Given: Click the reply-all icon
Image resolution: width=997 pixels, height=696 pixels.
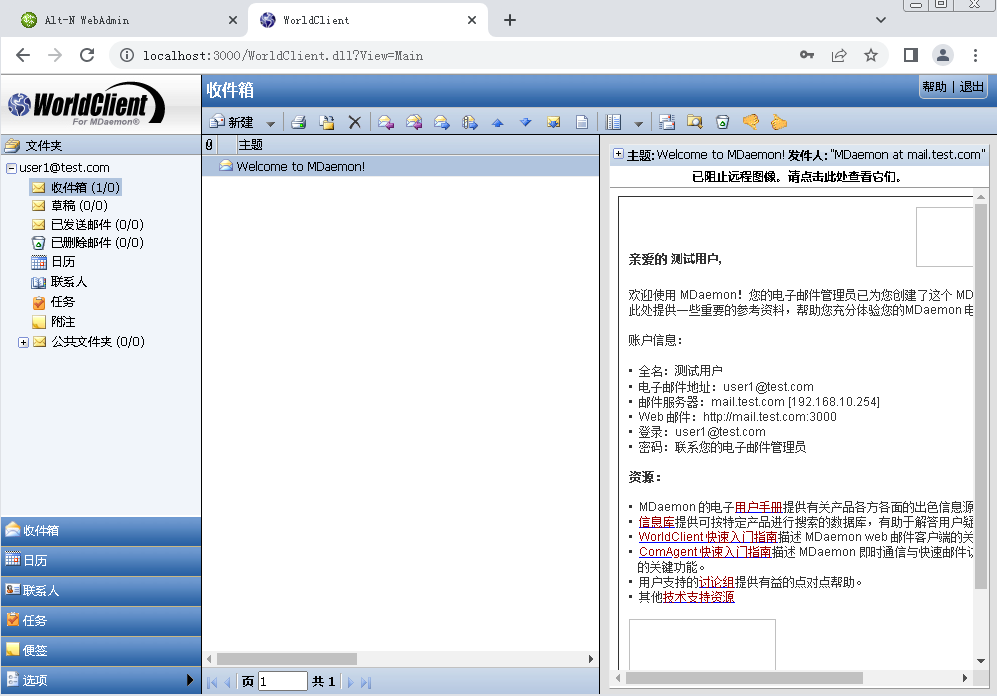Looking at the screenshot, I should 414,122.
